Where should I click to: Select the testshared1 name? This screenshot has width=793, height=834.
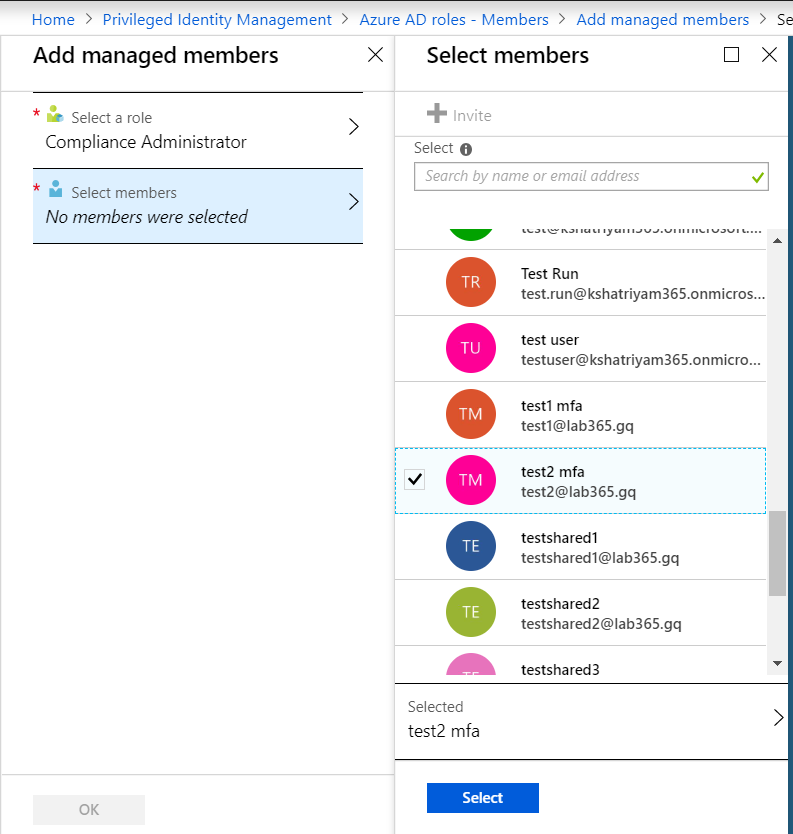coord(559,538)
